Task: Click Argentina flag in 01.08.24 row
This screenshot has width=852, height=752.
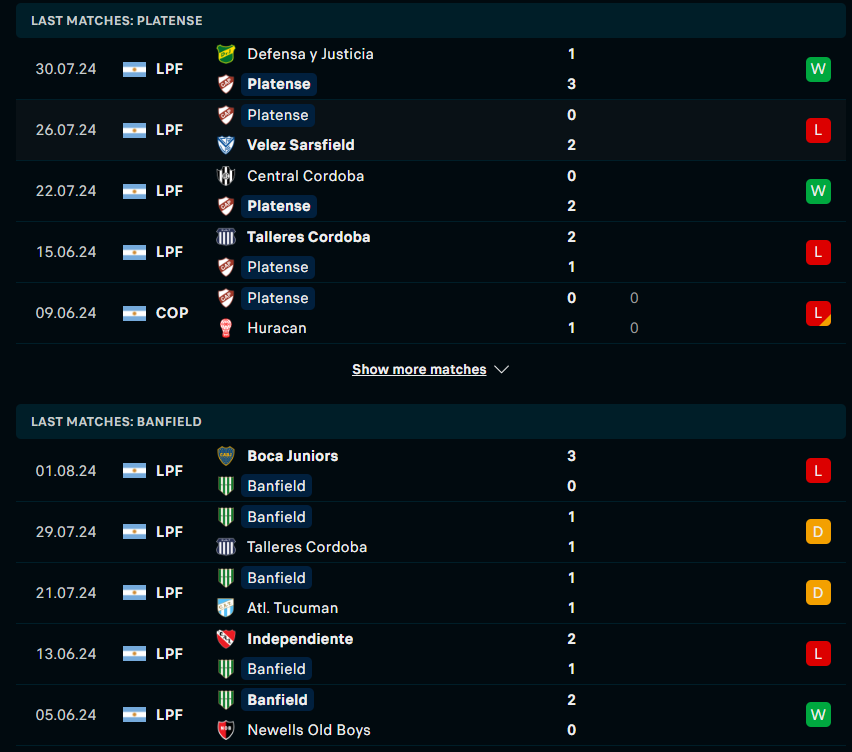Action: [134, 471]
